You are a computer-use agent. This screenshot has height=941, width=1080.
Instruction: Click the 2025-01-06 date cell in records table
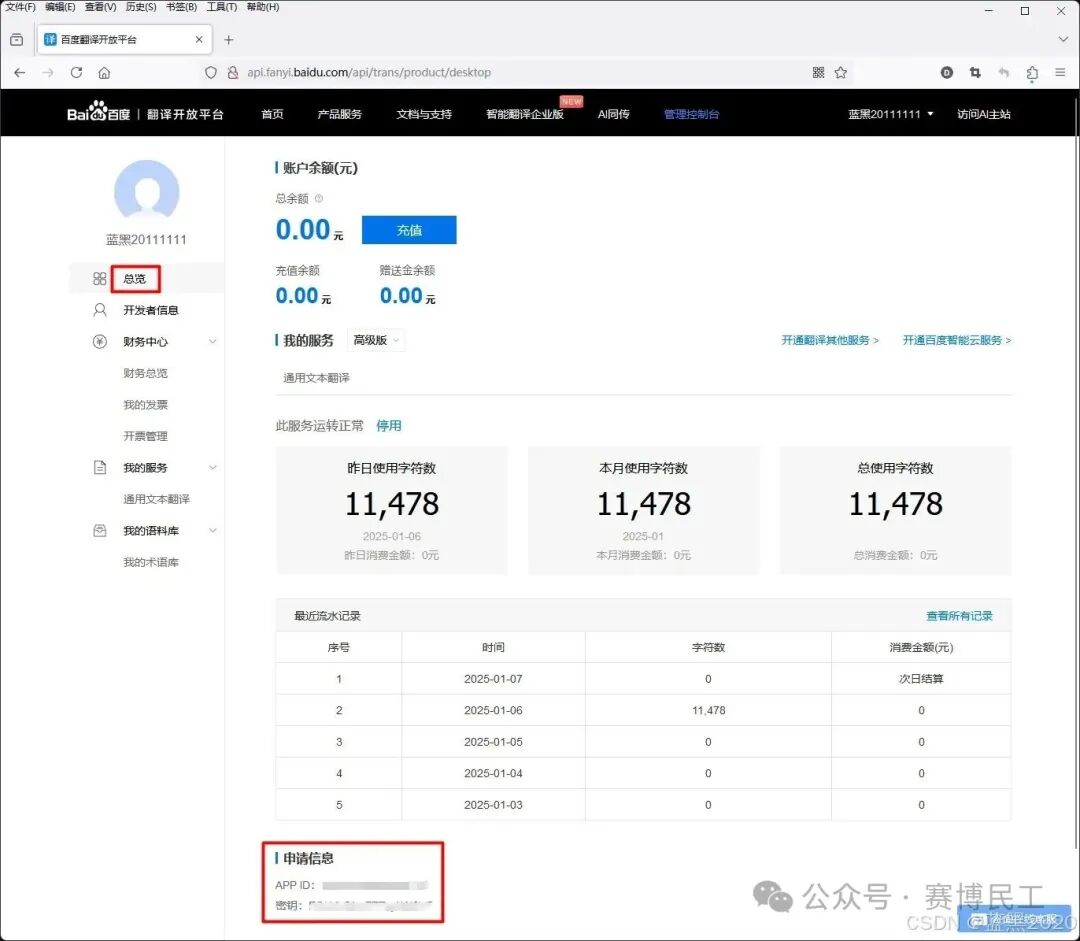click(493, 710)
